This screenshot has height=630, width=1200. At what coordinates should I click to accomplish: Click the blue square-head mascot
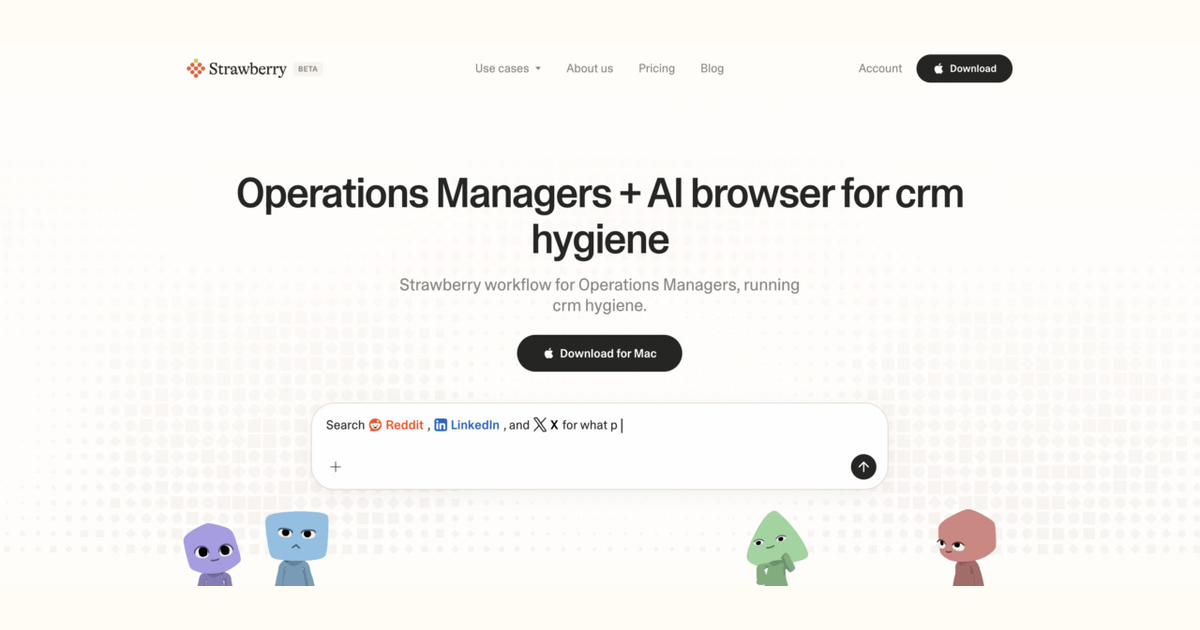pyautogui.click(x=296, y=548)
